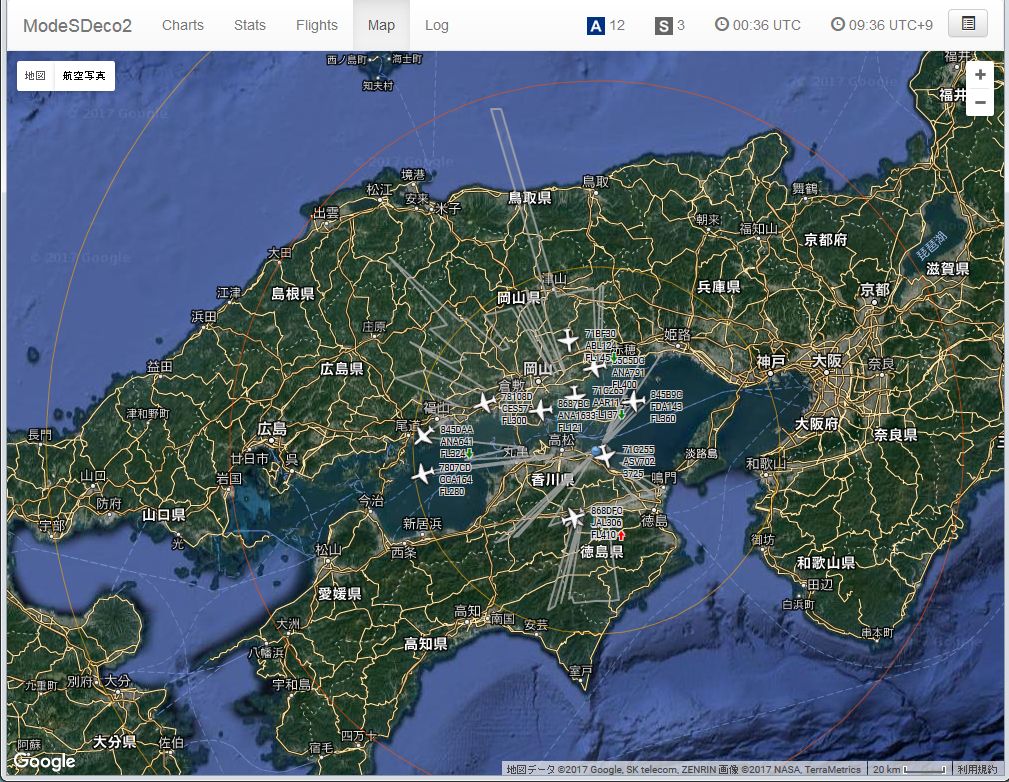Click the blue ADS-B 'A' counter icon
This screenshot has width=1009, height=782.
(596, 26)
